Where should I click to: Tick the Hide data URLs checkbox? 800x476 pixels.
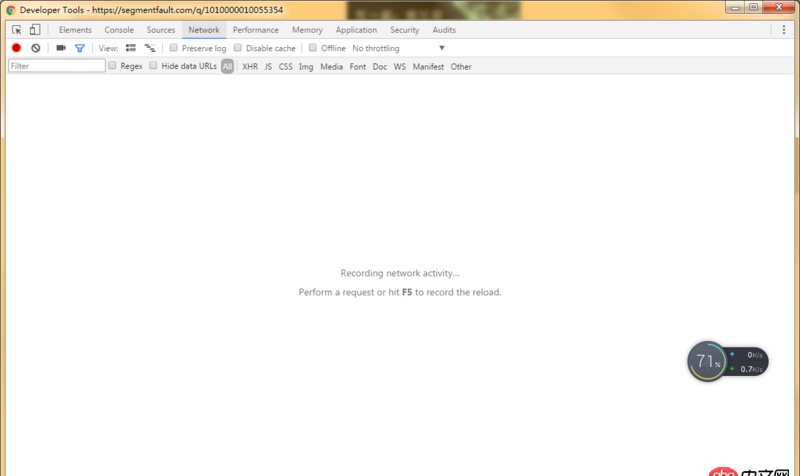pyautogui.click(x=153, y=65)
